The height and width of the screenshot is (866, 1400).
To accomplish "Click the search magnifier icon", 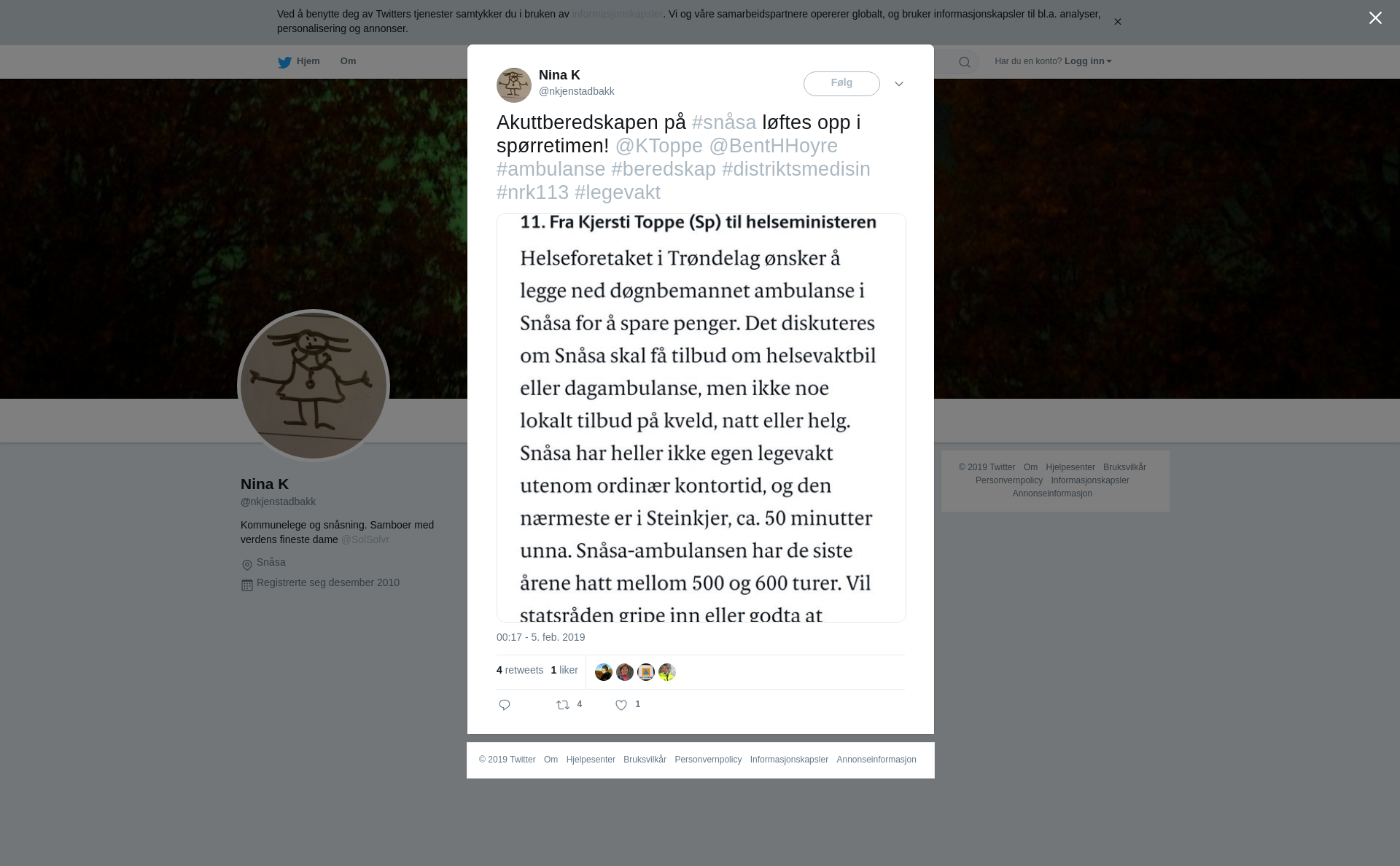I will [x=965, y=62].
